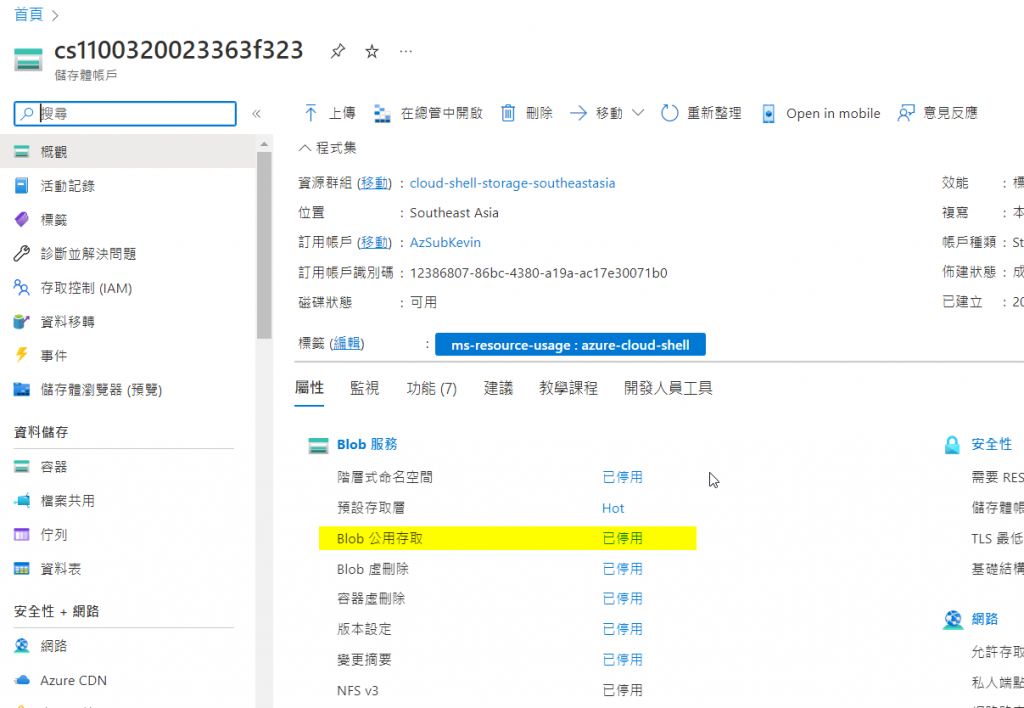This screenshot has width=1024, height=708.
Task: Open Data migration (資料移轉)
Action: point(127,321)
